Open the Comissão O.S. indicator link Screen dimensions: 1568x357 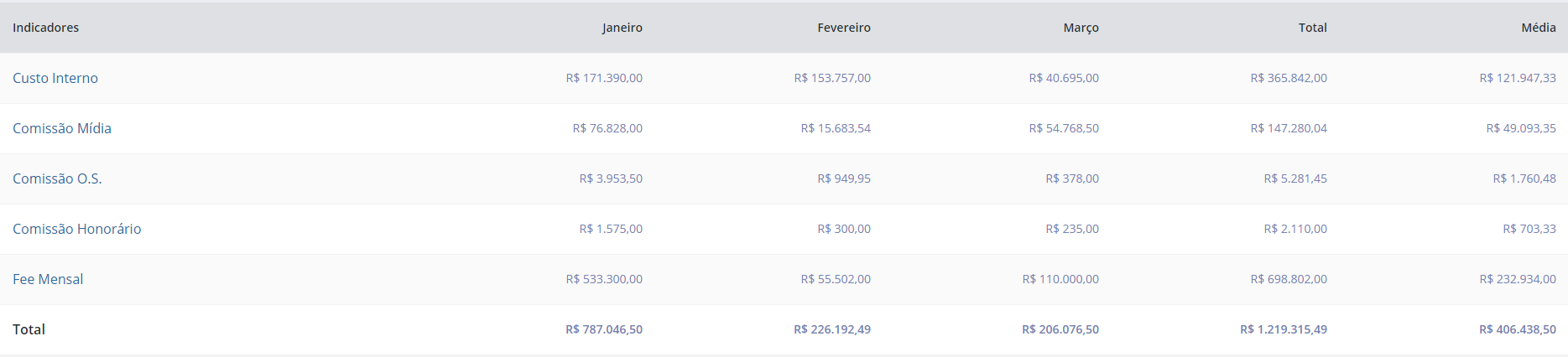57,178
